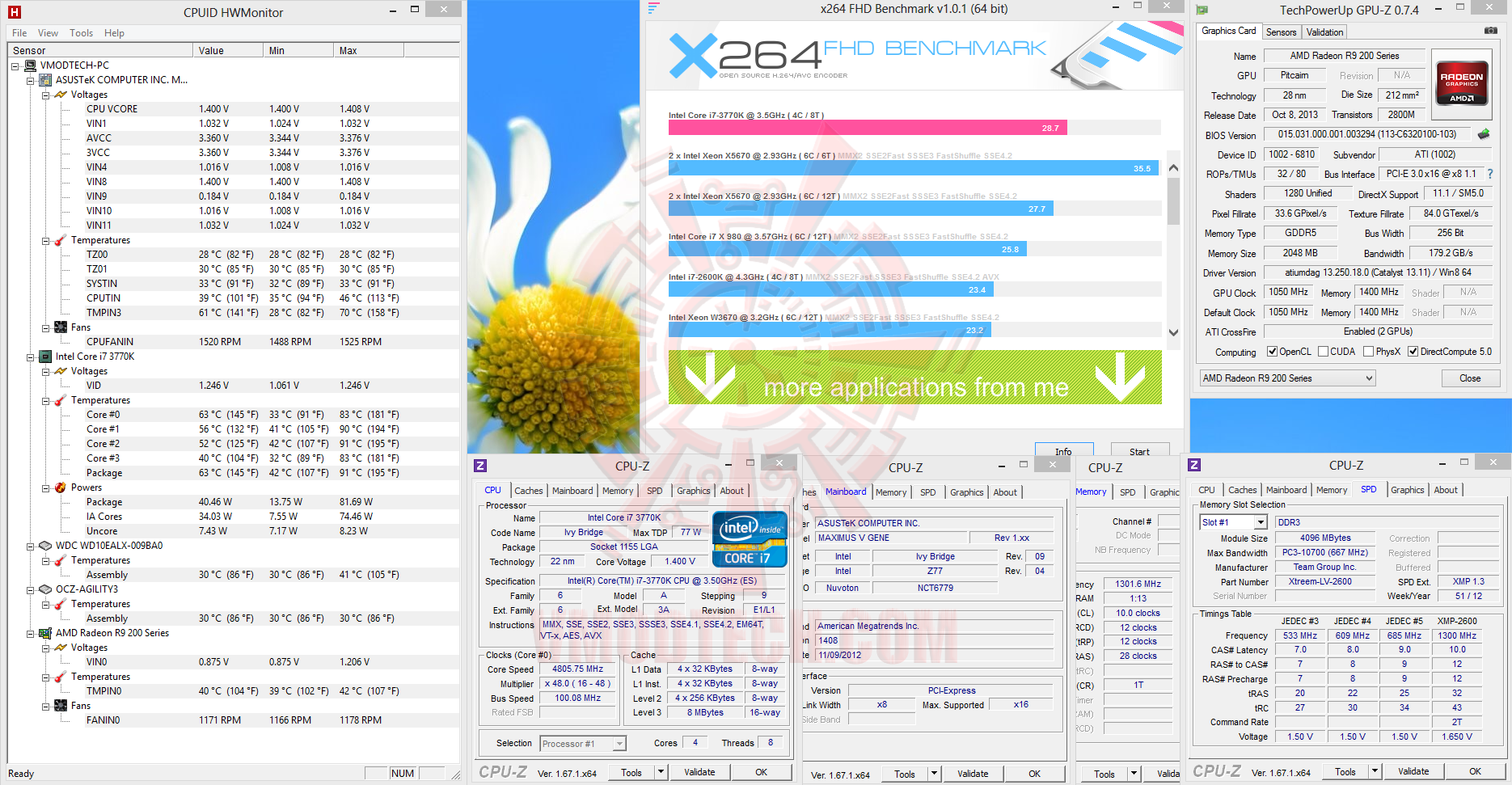Click the x264 results scrollbar up arrow
Image resolution: width=1512 pixels, height=785 pixels.
pos(1174,168)
